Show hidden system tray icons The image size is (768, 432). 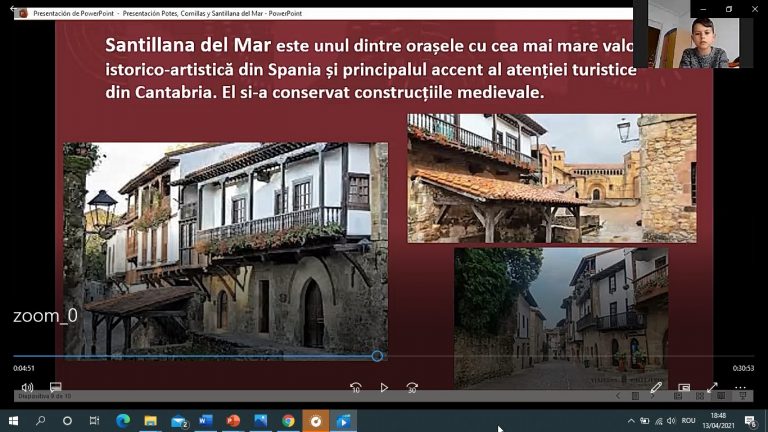[631, 421]
